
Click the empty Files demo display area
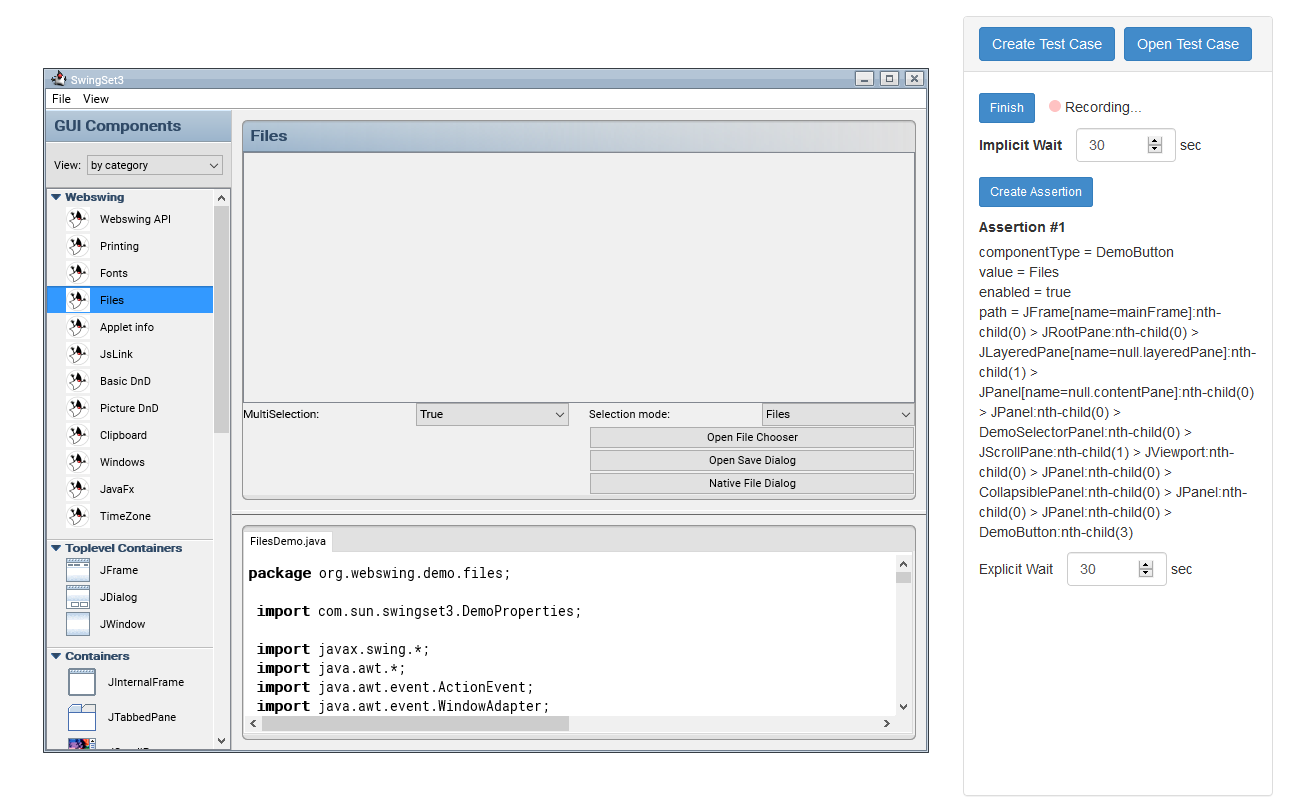coord(579,277)
